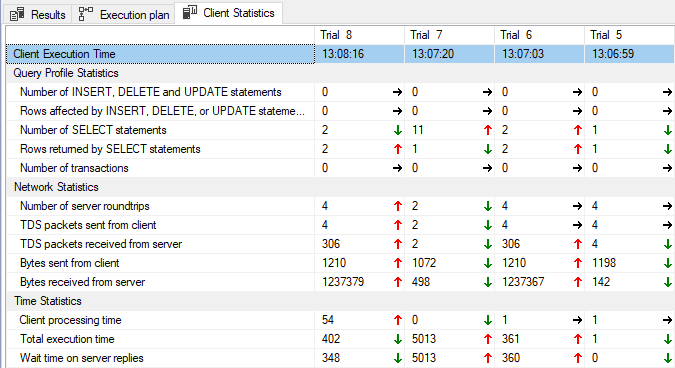Screen dimensions: 675x368
Task: Click red up arrow for Trial 8 bytes received
Action: point(398,282)
